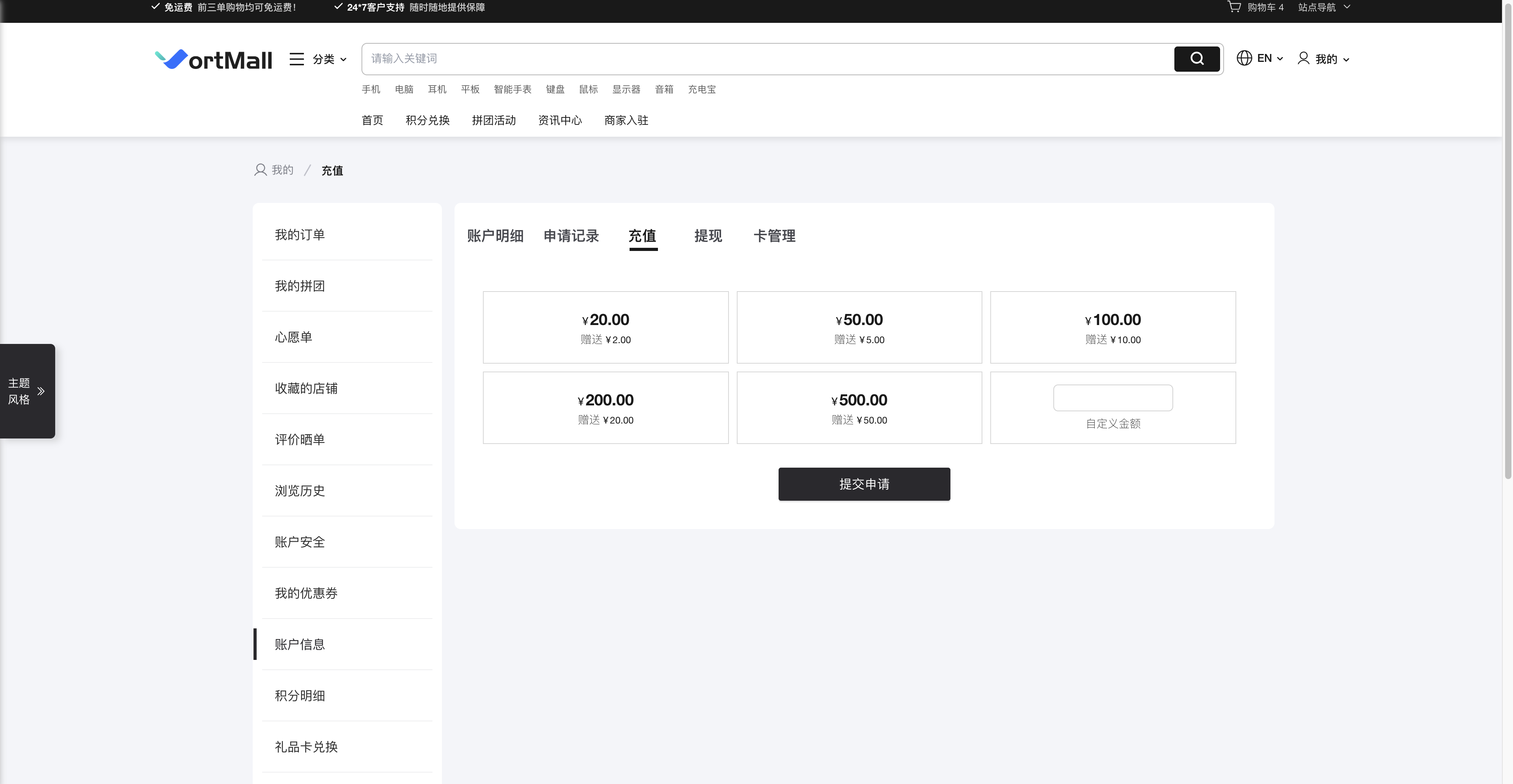Click the hamburger category menu icon
Screen dimensions: 1513x784
296,59
